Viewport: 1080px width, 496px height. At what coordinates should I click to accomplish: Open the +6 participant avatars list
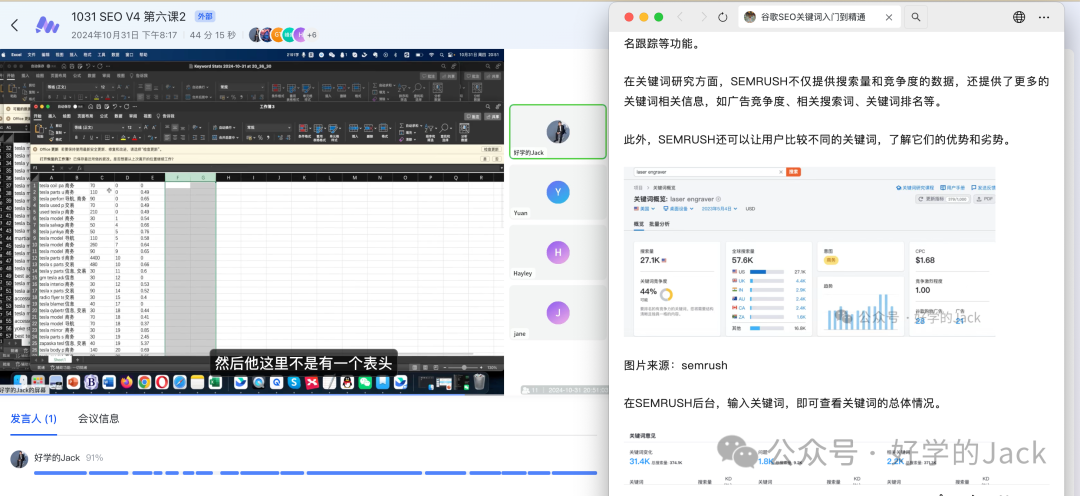[x=311, y=35]
